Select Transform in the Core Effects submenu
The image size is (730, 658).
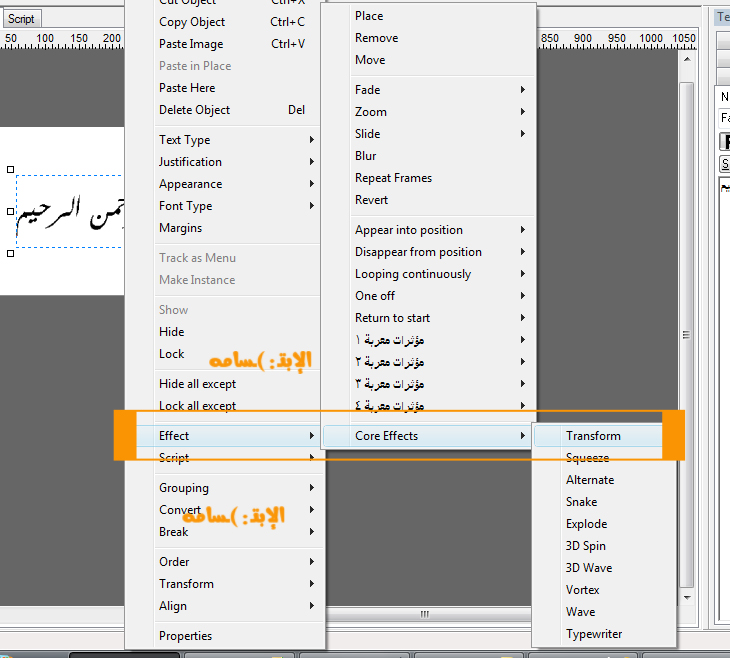593,436
